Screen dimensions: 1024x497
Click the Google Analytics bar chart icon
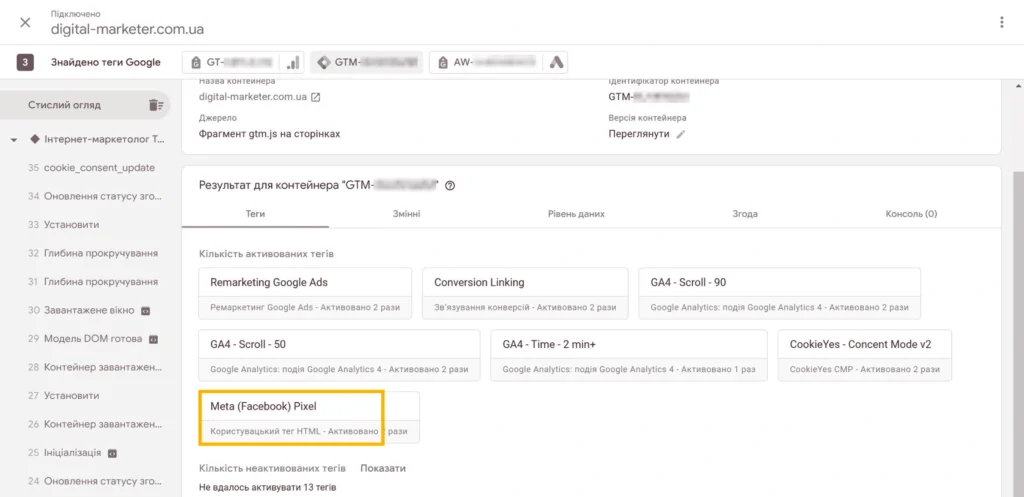[x=293, y=63]
